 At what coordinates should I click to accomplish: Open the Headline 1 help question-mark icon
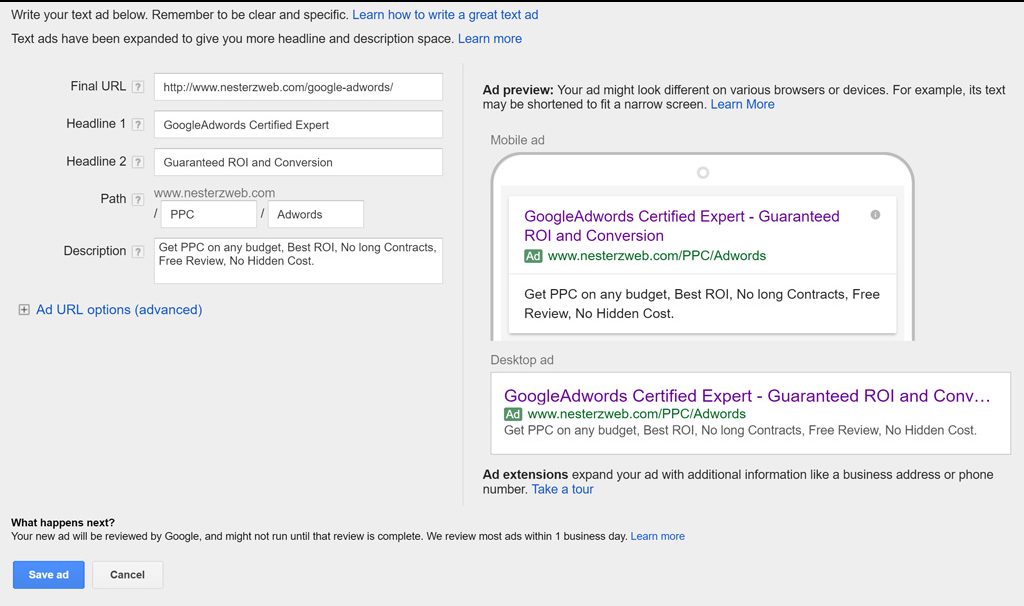point(138,124)
